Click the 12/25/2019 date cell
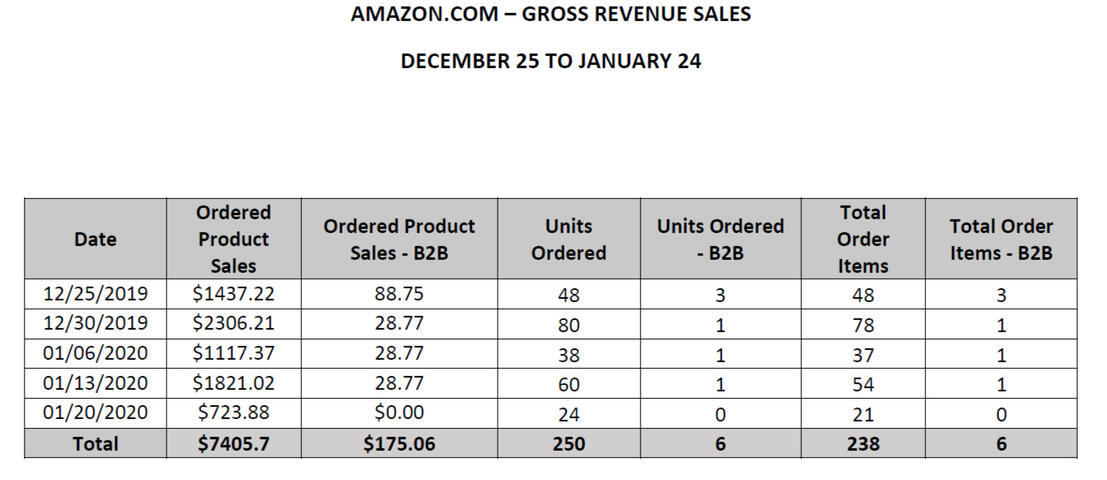Screen dimensions: 1107x480 pyautogui.click(x=95, y=294)
